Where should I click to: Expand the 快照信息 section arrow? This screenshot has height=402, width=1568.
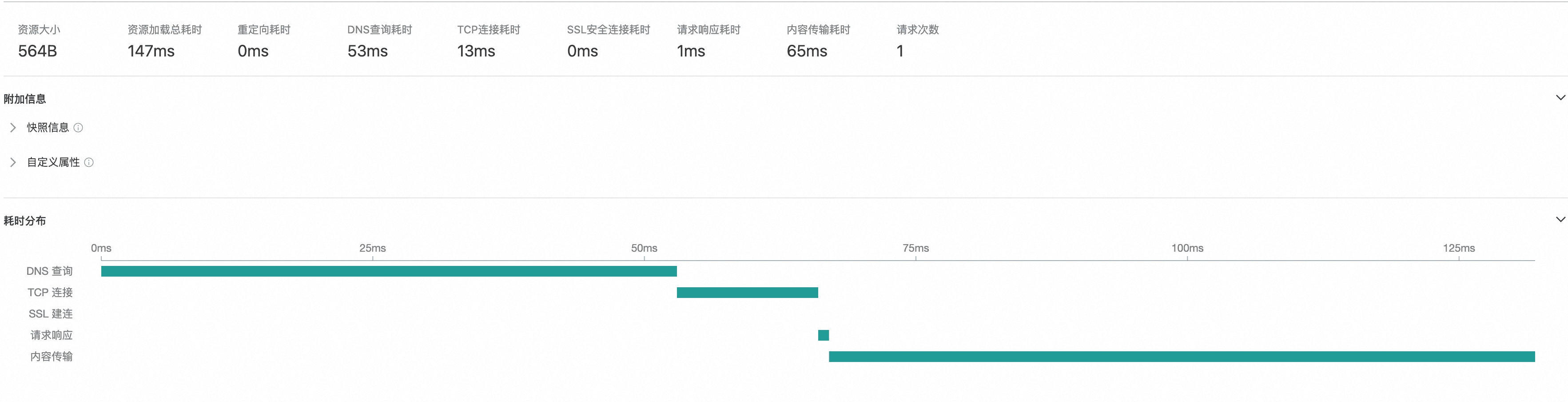coord(13,127)
